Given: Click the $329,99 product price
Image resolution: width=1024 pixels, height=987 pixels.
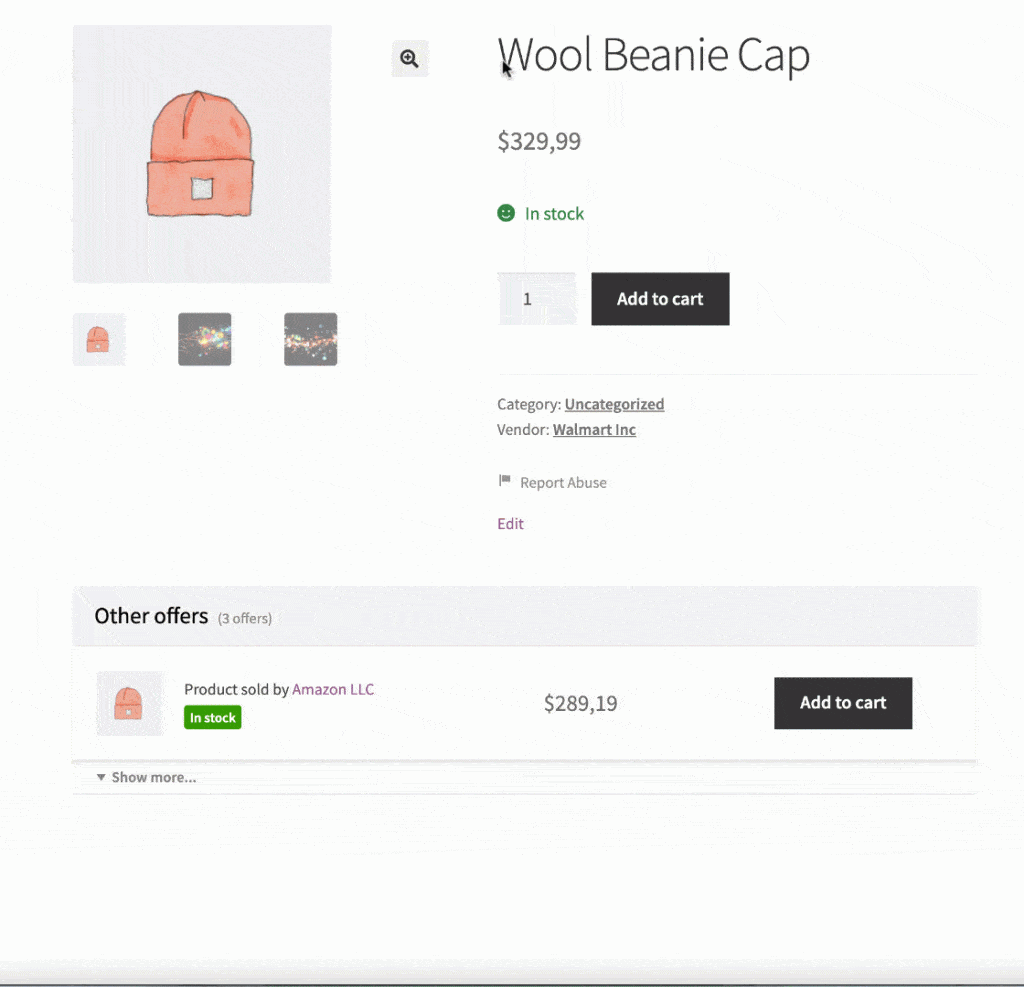Looking at the screenshot, I should 539,141.
